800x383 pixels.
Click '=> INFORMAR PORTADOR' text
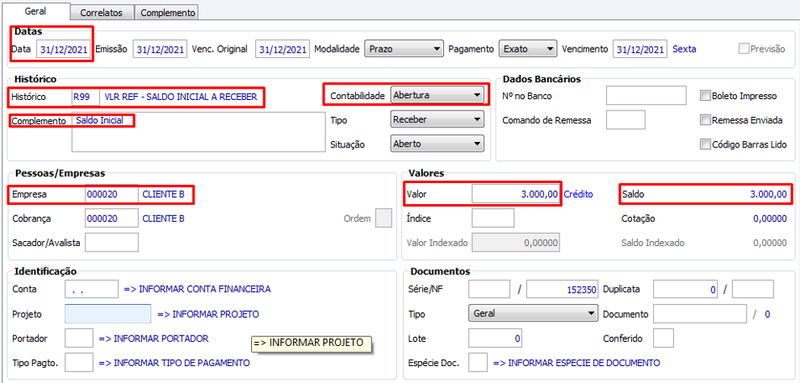[154, 338]
